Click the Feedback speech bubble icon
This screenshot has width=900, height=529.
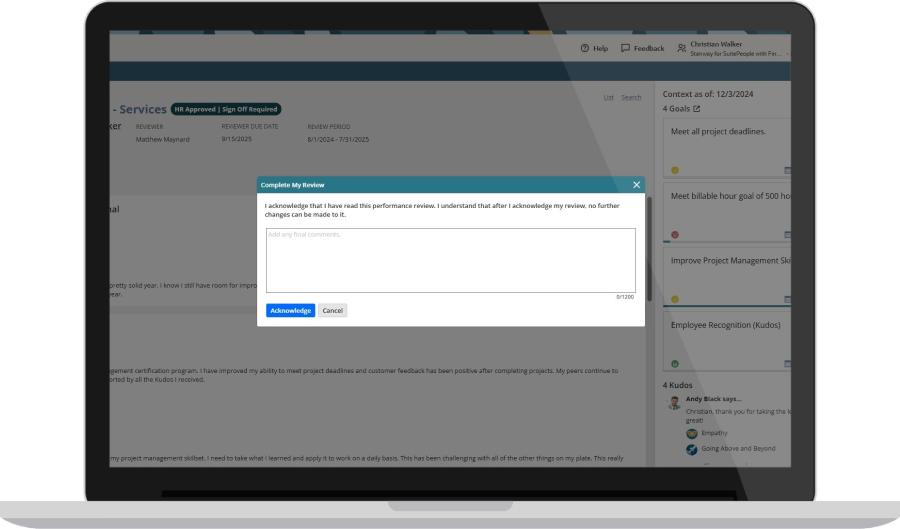[625, 48]
